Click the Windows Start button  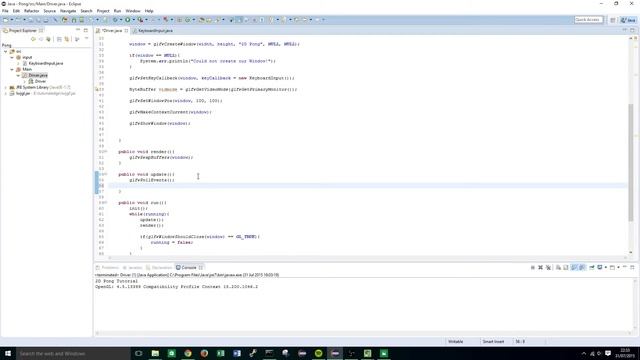(x=8, y=353)
